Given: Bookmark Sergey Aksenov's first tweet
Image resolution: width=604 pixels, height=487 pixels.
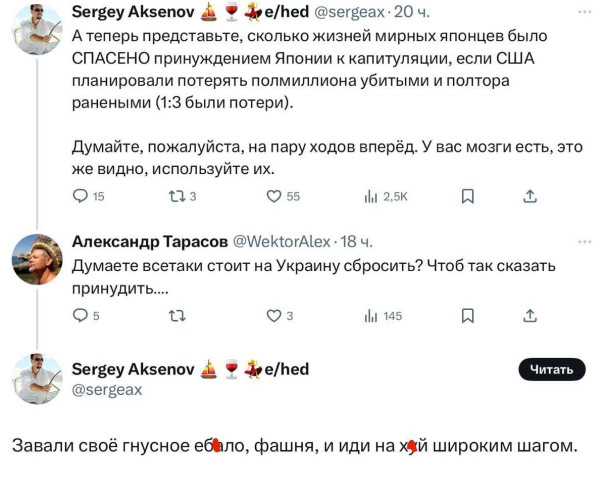Looking at the screenshot, I should (x=466, y=197).
